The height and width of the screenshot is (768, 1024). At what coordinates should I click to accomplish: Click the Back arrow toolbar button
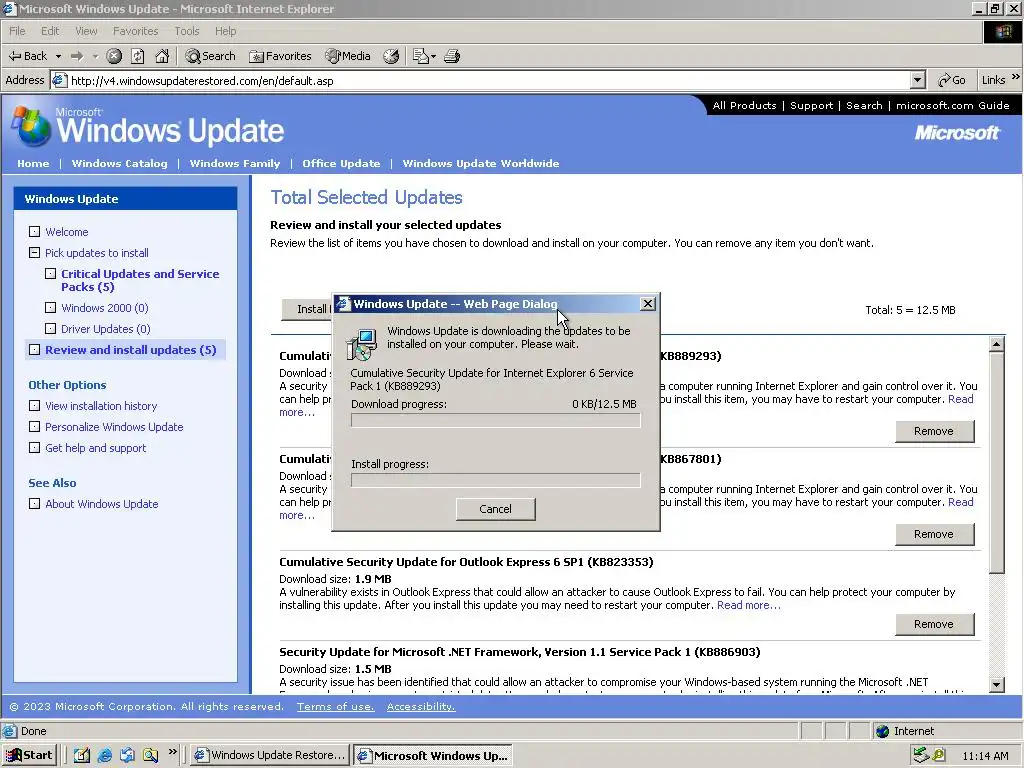[x=28, y=56]
